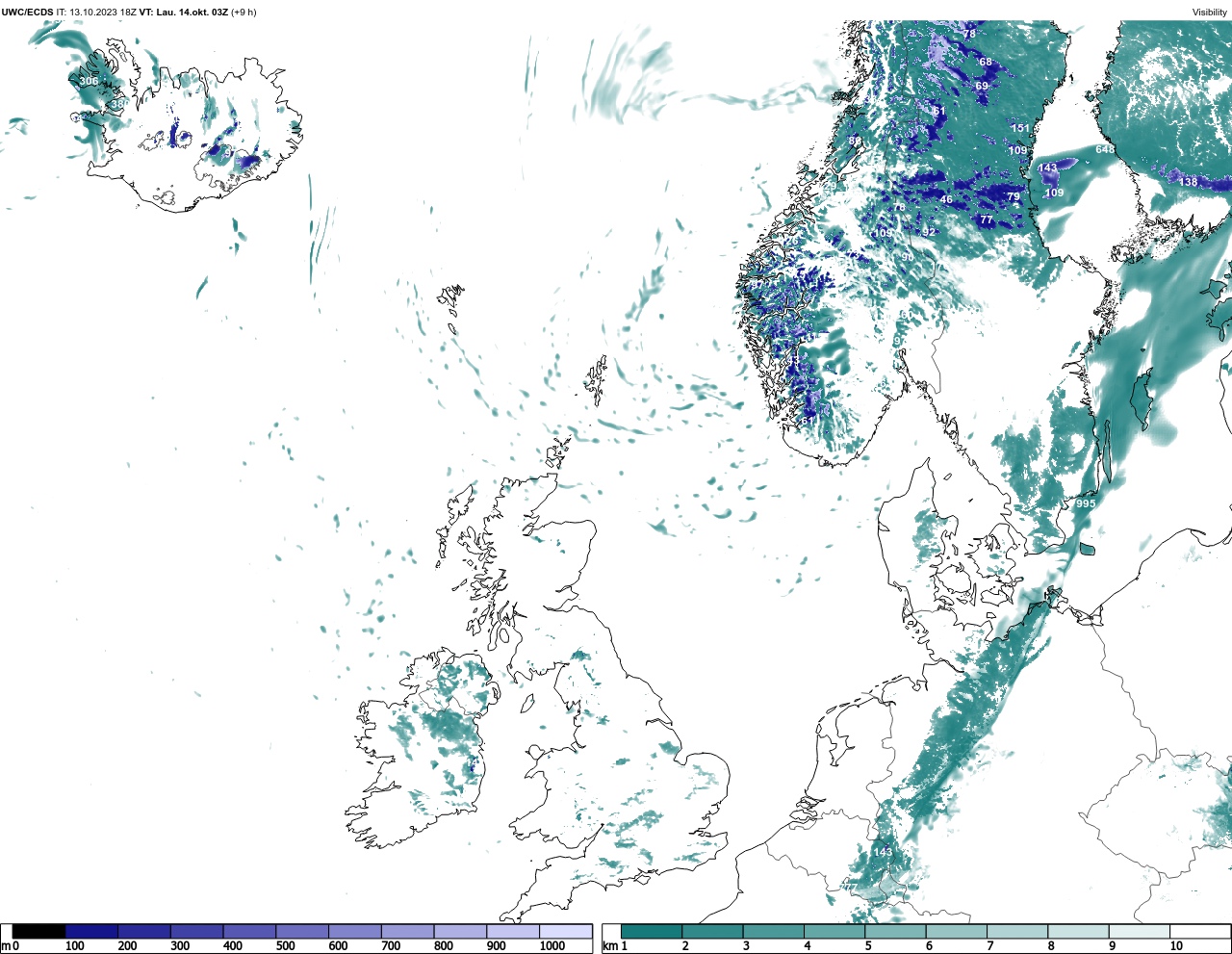
Task: Click the '79' value on the map
Action: click(x=1014, y=196)
